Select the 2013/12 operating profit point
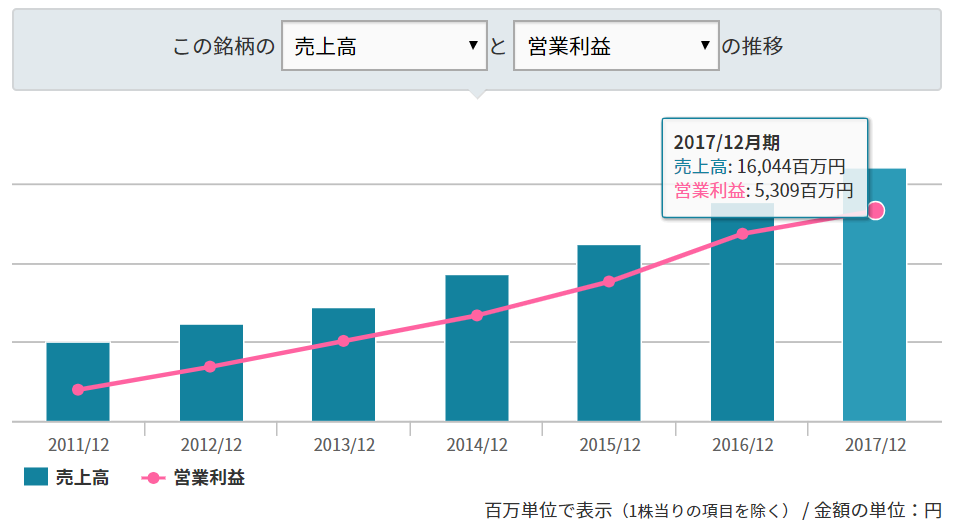Image resolution: width=959 pixels, height=532 pixels. coord(343,341)
